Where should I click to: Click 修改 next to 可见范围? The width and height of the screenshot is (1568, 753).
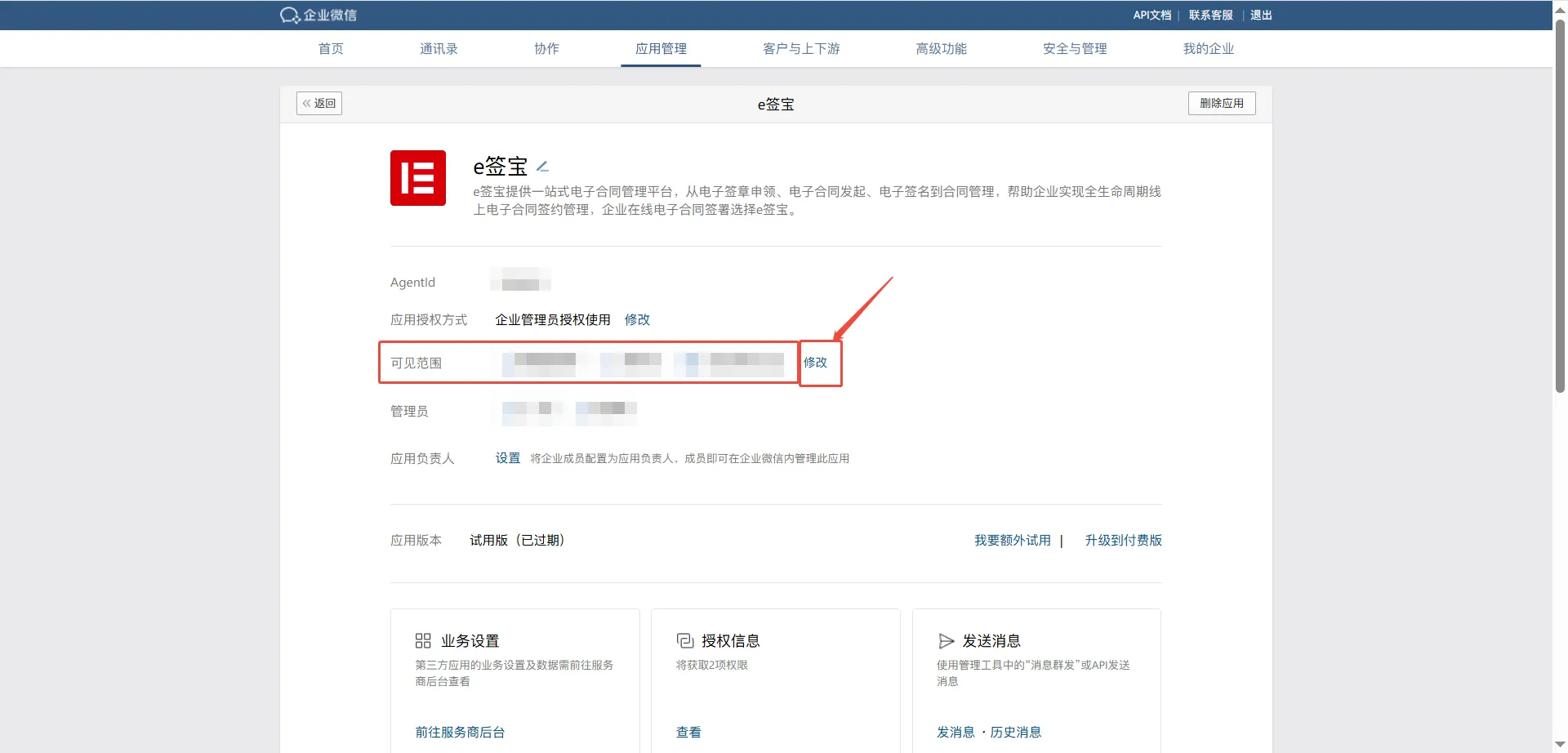(x=815, y=362)
